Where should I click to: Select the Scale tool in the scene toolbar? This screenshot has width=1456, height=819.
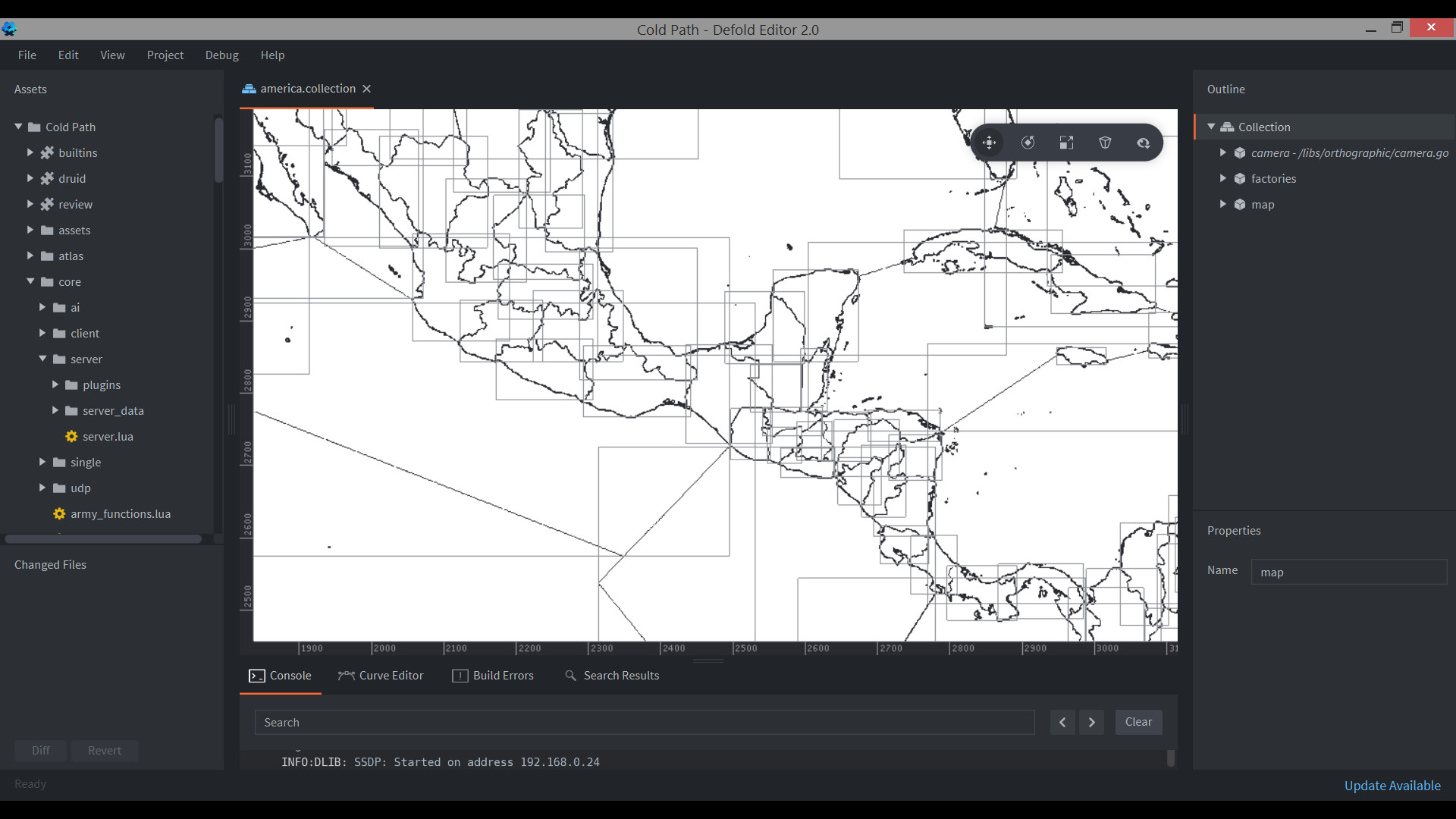[x=1066, y=143]
